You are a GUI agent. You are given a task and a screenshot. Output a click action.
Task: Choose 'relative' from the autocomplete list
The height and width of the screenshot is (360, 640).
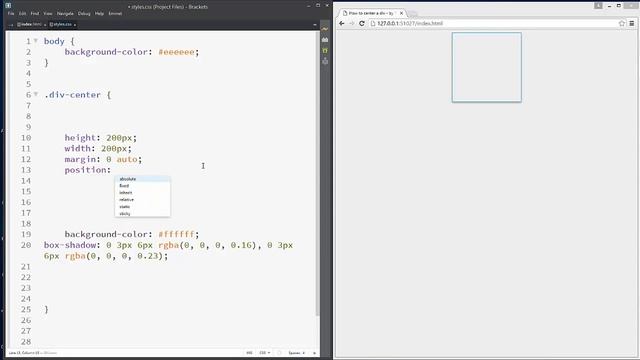click(142, 200)
